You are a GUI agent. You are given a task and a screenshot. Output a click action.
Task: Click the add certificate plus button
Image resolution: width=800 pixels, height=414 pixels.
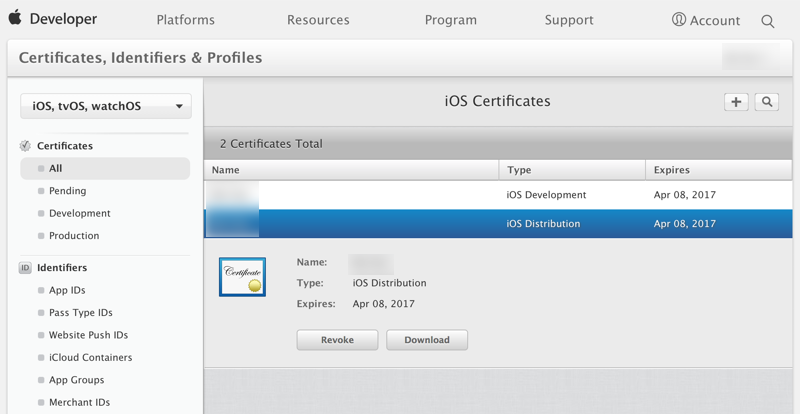pyautogui.click(x=736, y=102)
